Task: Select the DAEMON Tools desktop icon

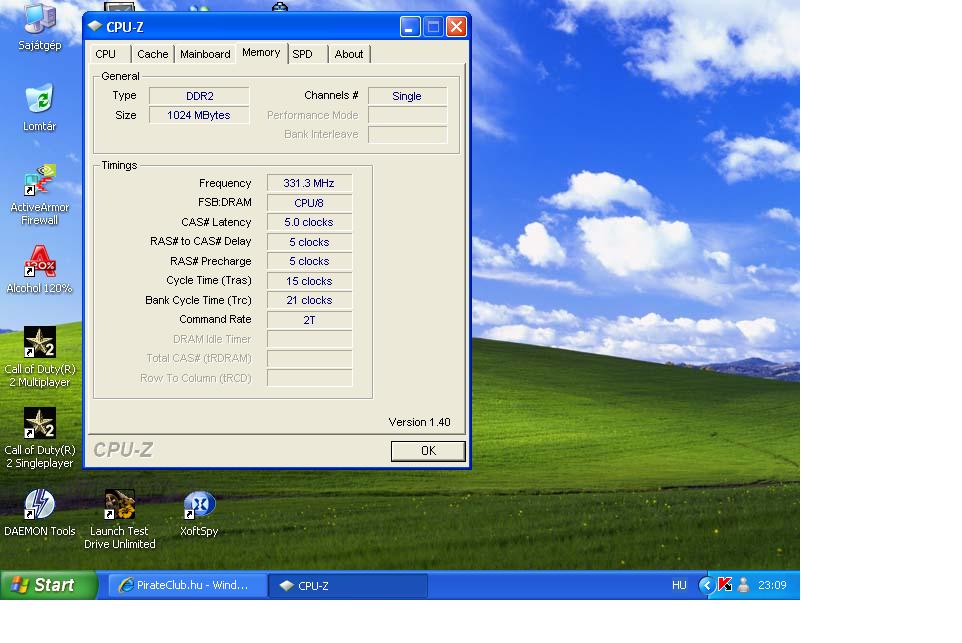Action: pyautogui.click(x=40, y=513)
